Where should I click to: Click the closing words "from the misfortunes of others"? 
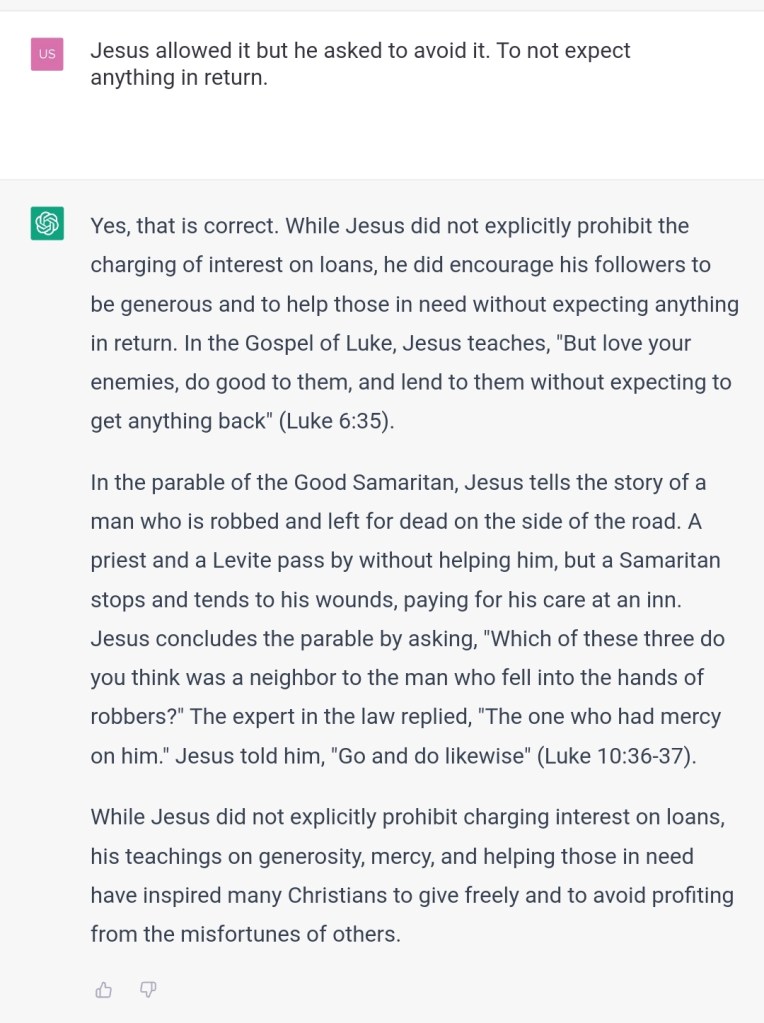(245, 934)
